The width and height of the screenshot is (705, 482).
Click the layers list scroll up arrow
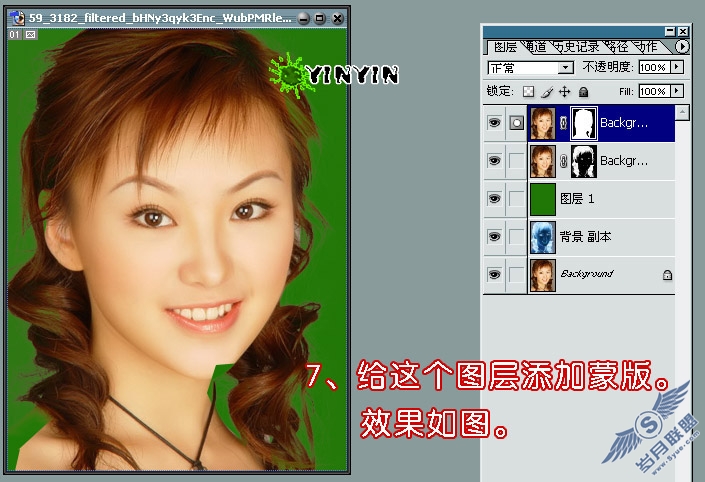[x=682, y=112]
